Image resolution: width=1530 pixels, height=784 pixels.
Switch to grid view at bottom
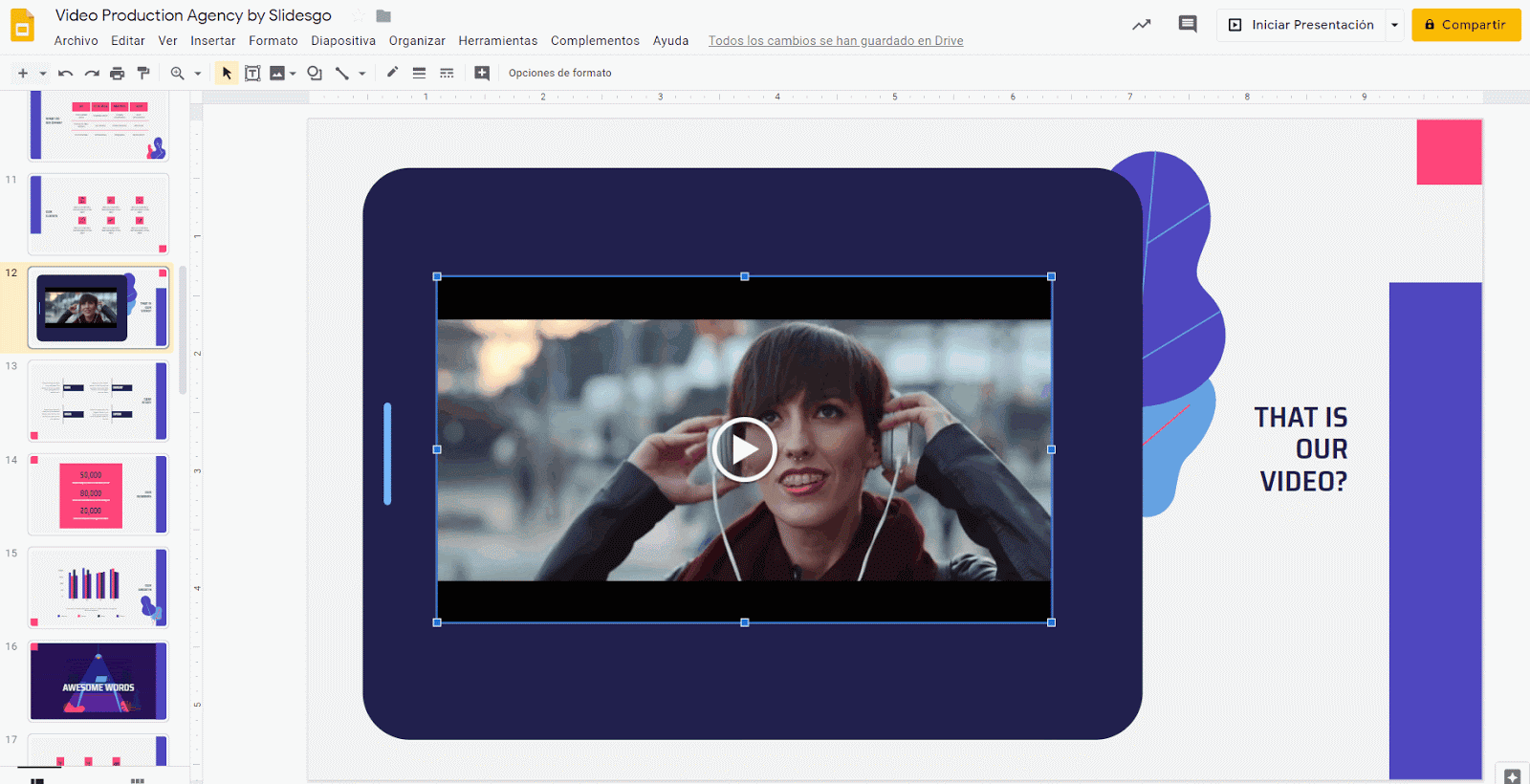pos(137,780)
